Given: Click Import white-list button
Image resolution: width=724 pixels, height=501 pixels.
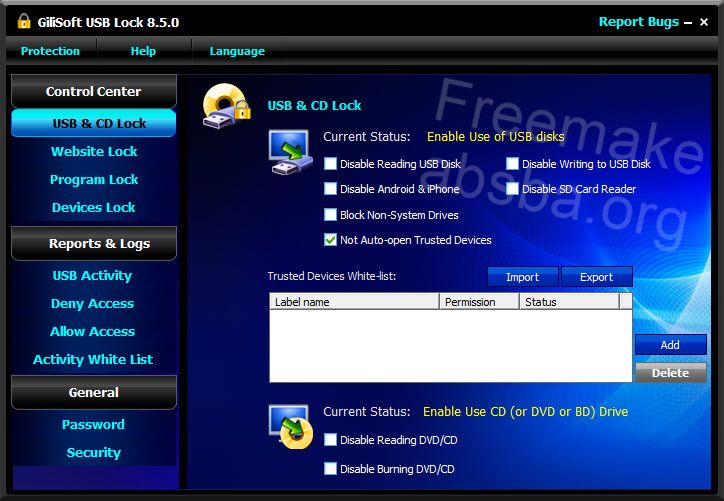Looking at the screenshot, I should point(523,277).
